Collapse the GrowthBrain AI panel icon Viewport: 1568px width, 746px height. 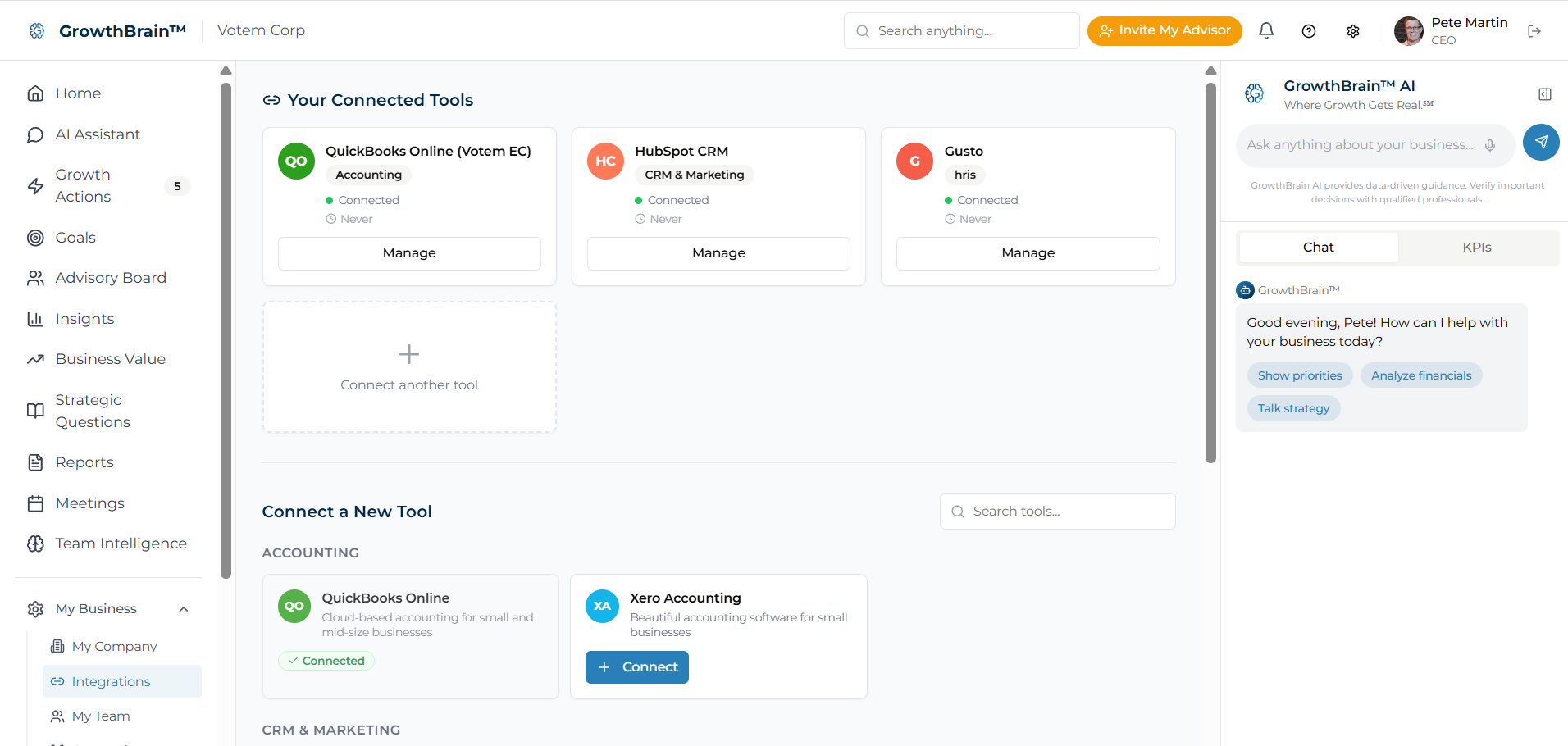click(x=1544, y=93)
